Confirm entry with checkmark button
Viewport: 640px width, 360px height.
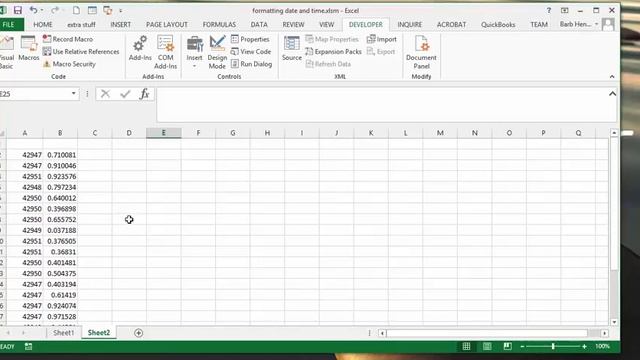pos(125,94)
